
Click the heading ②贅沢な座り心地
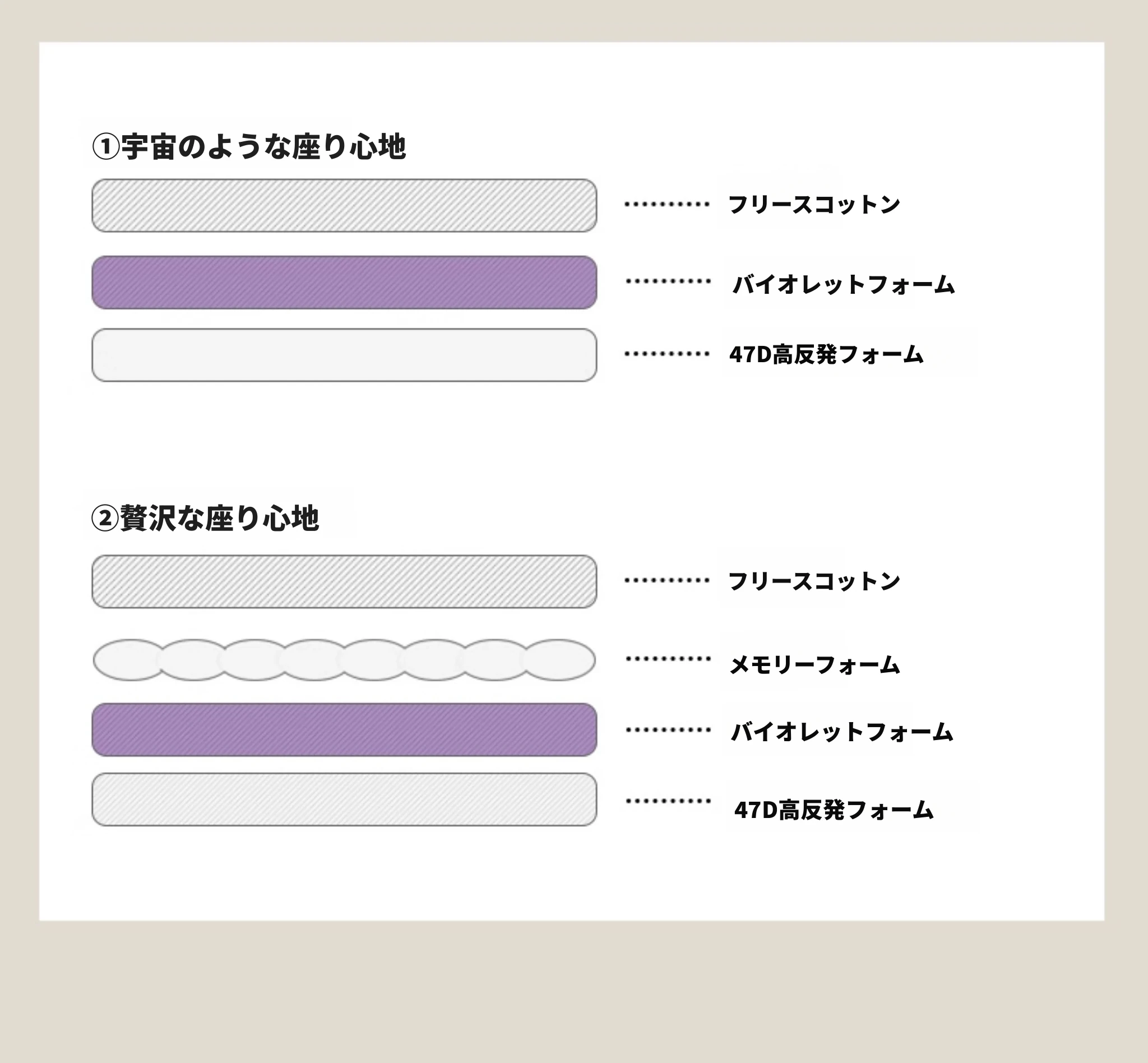(x=205, y=518)
